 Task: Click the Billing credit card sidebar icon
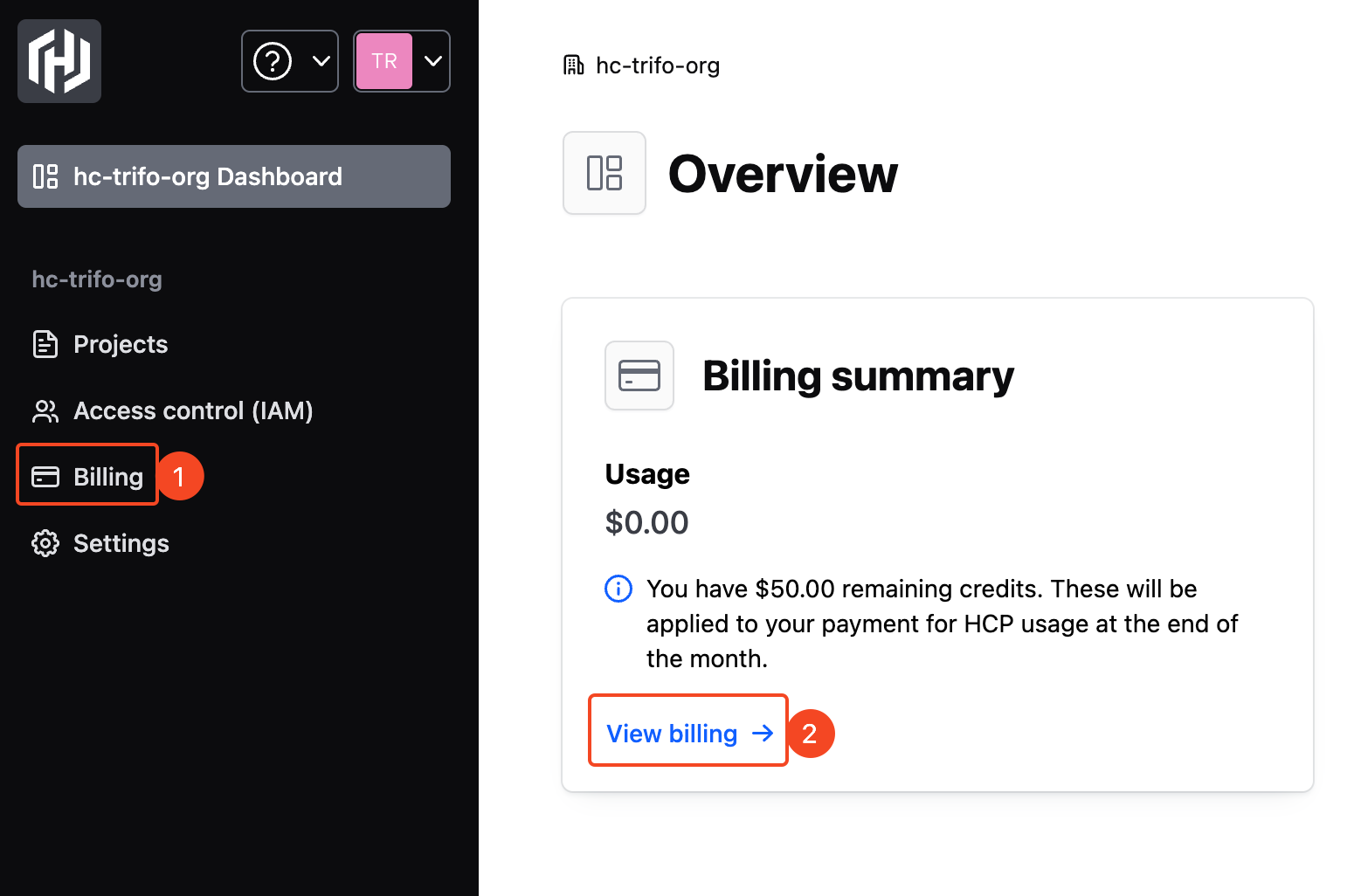click(x=45, y=477)
